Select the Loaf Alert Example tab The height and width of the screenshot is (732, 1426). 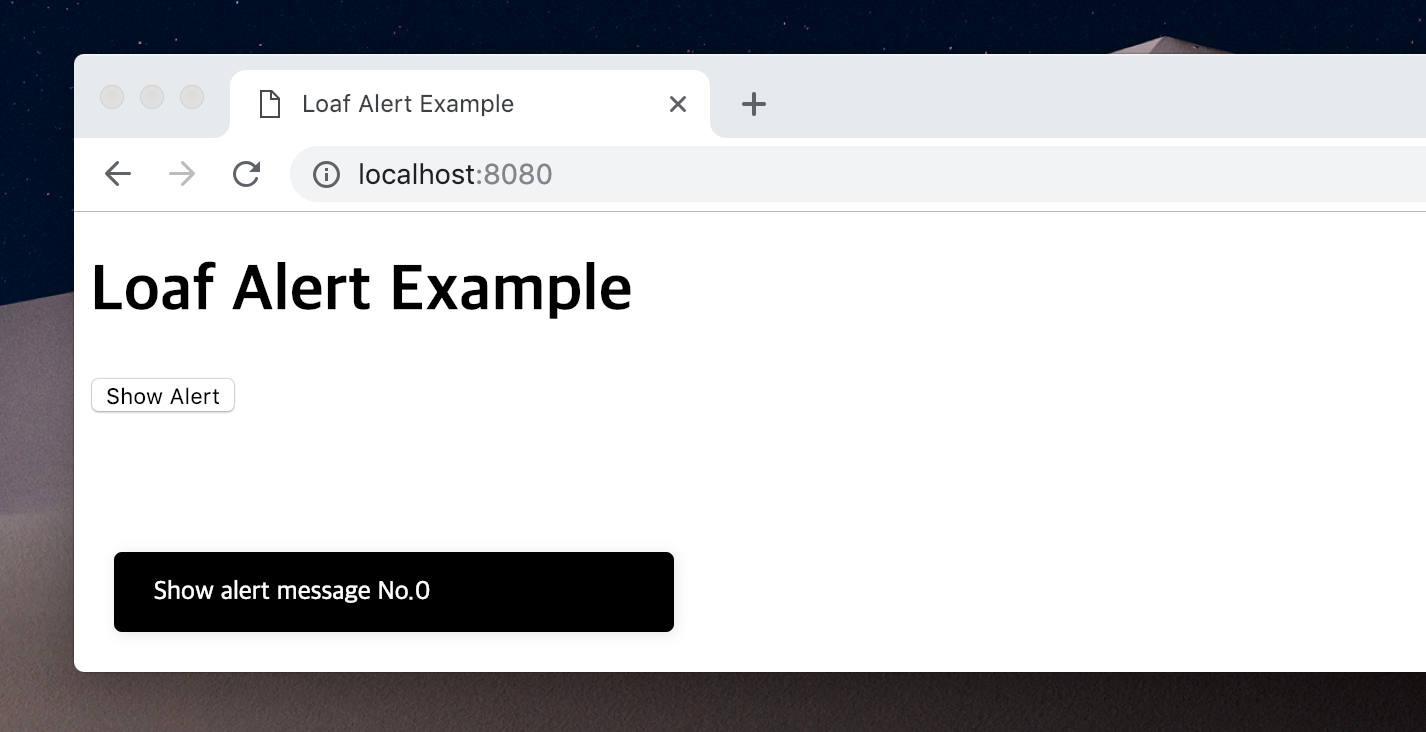tap(470, 104)
